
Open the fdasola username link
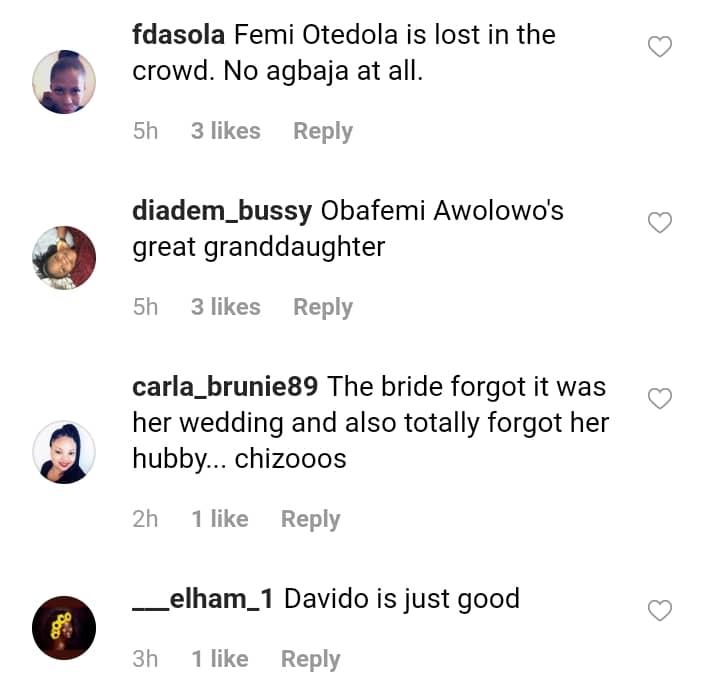(179, 35)
